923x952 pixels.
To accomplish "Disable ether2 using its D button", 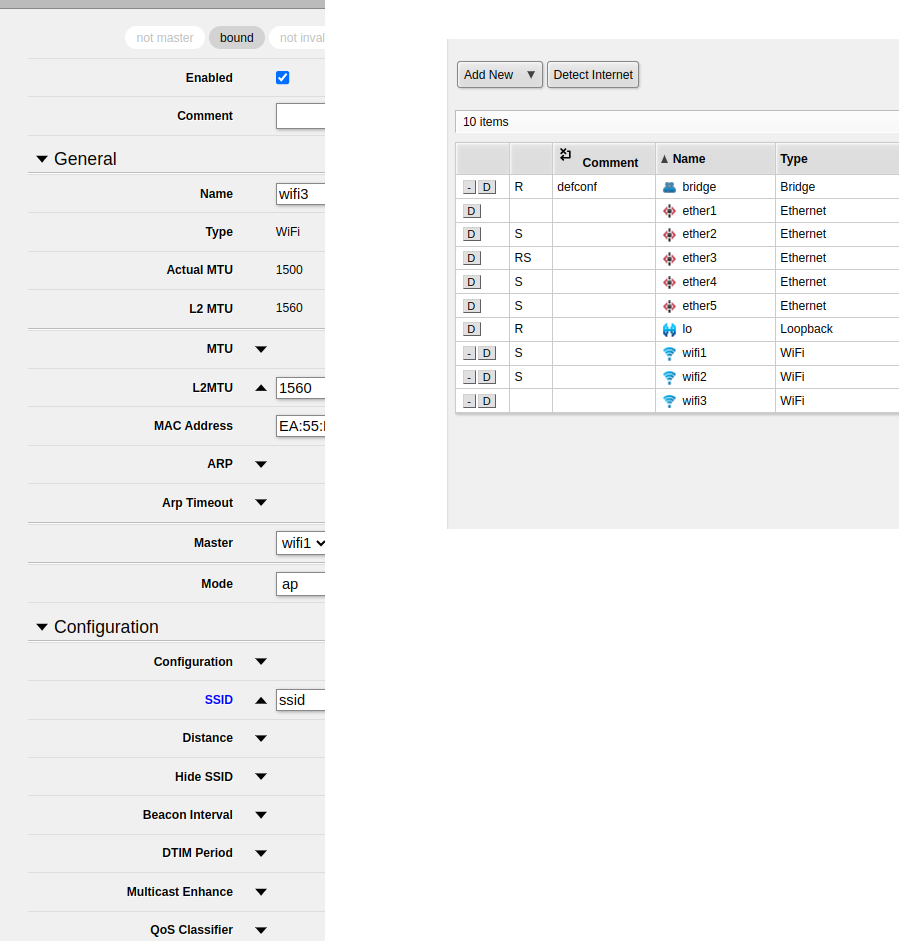I will [471, 234].
